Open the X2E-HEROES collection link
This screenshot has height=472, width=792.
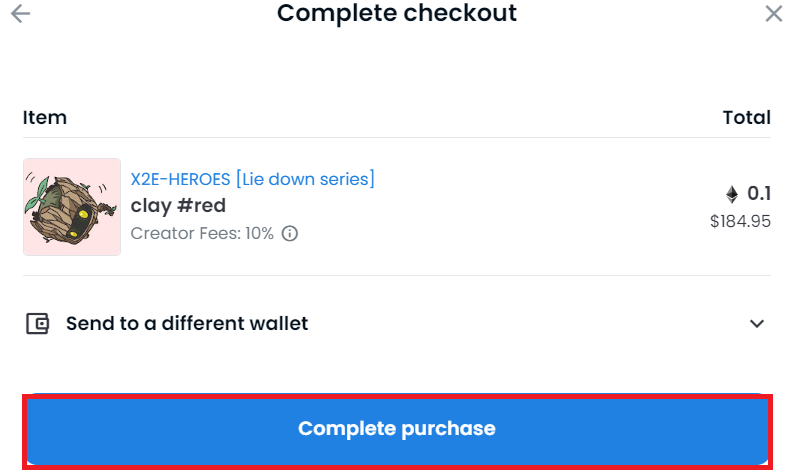pos(180,179)
